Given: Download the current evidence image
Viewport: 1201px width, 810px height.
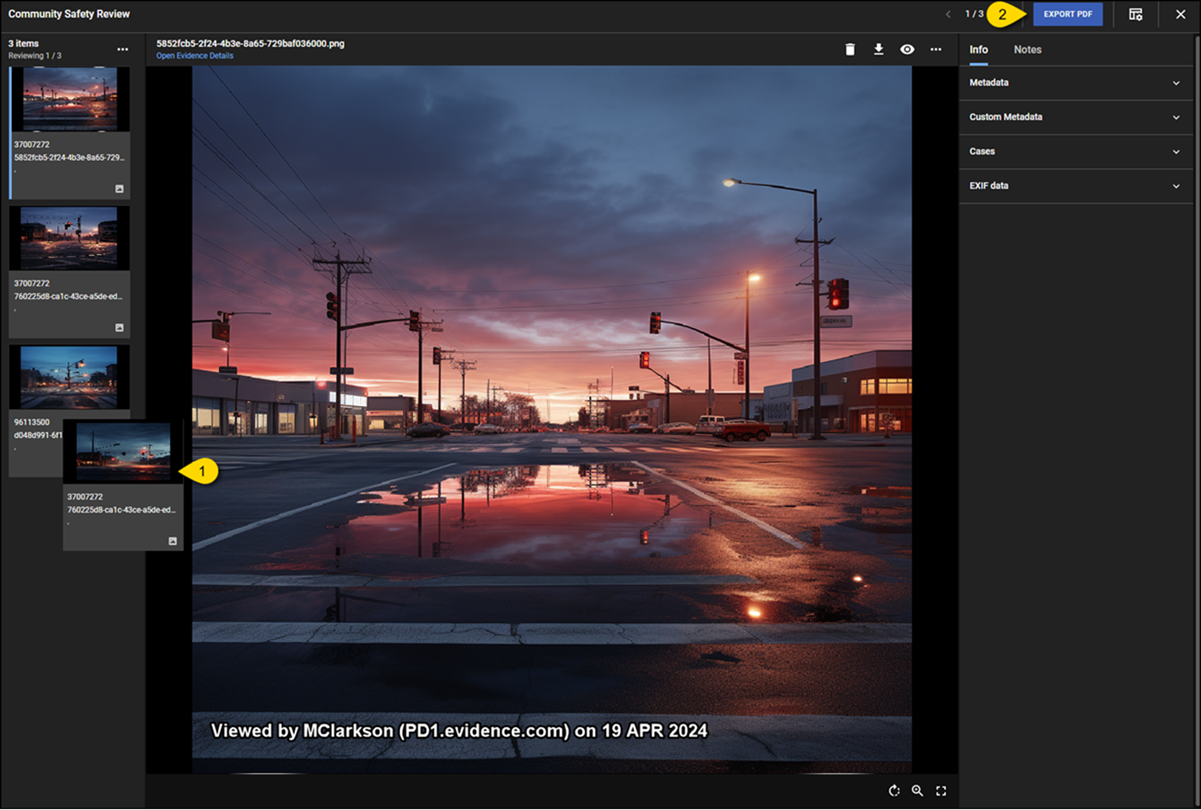Looking at the screenshot, I should [878, 49].
